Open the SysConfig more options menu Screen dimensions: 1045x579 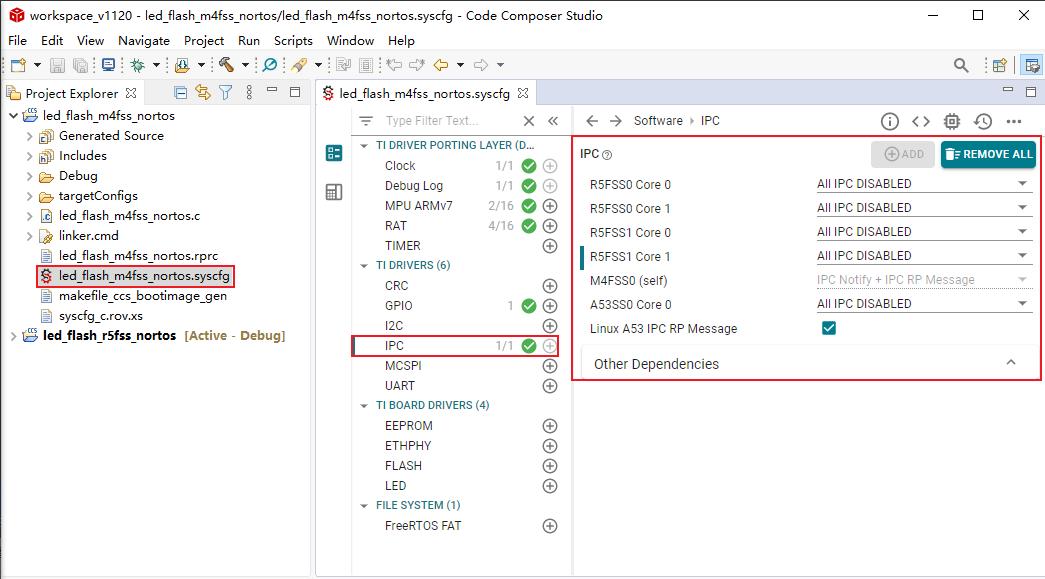pyautogui.click(x=1014, y=121)
